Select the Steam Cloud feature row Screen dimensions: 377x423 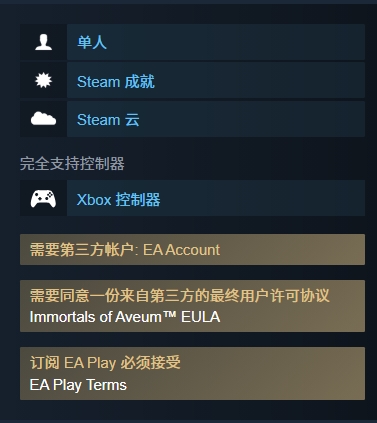coord(192,119)
